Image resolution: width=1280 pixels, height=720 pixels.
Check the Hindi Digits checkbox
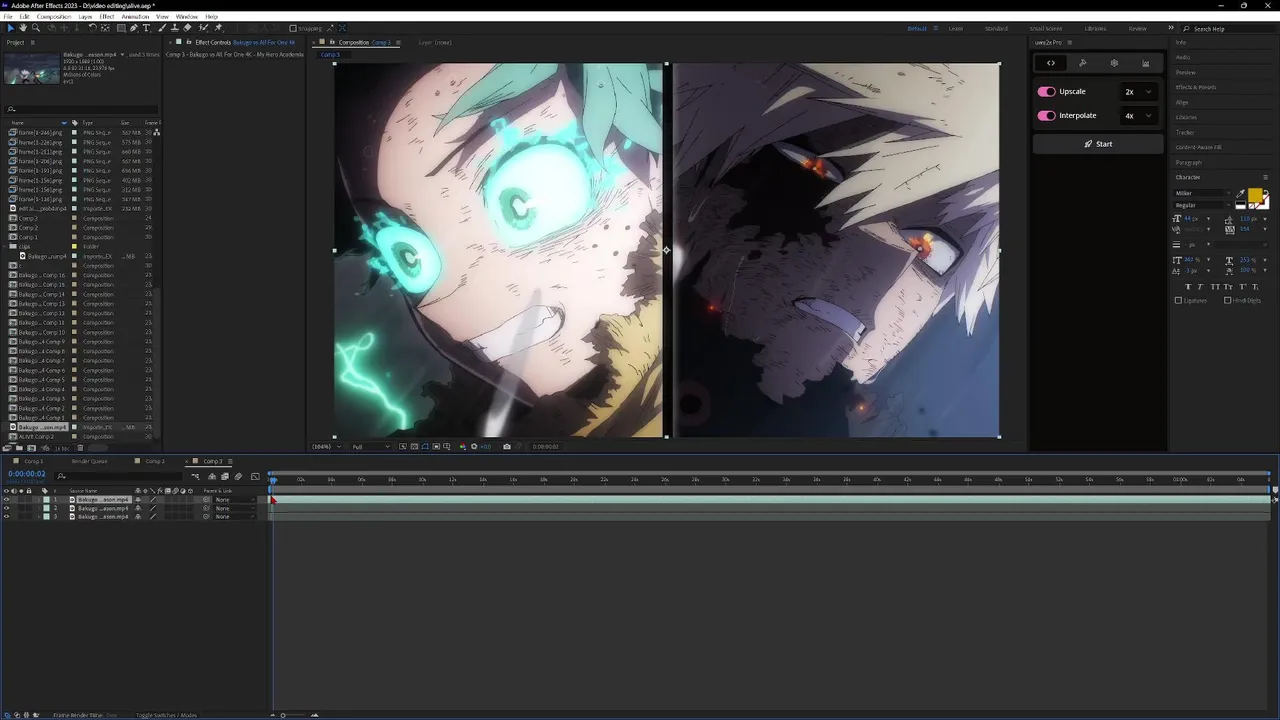(x=1227, y=300)
